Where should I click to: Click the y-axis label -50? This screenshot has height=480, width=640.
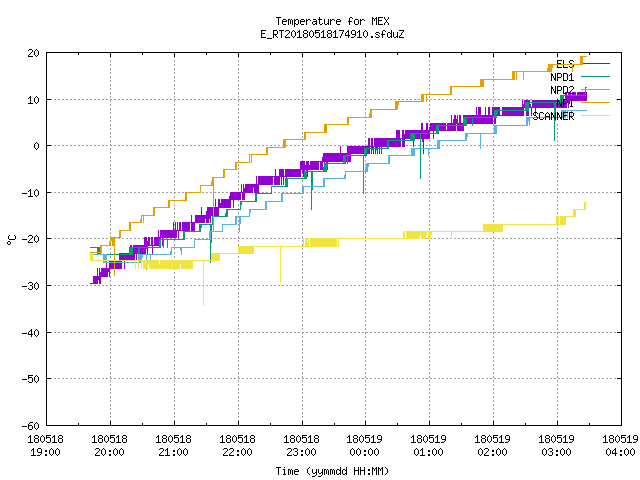click(x=31, y=379)
